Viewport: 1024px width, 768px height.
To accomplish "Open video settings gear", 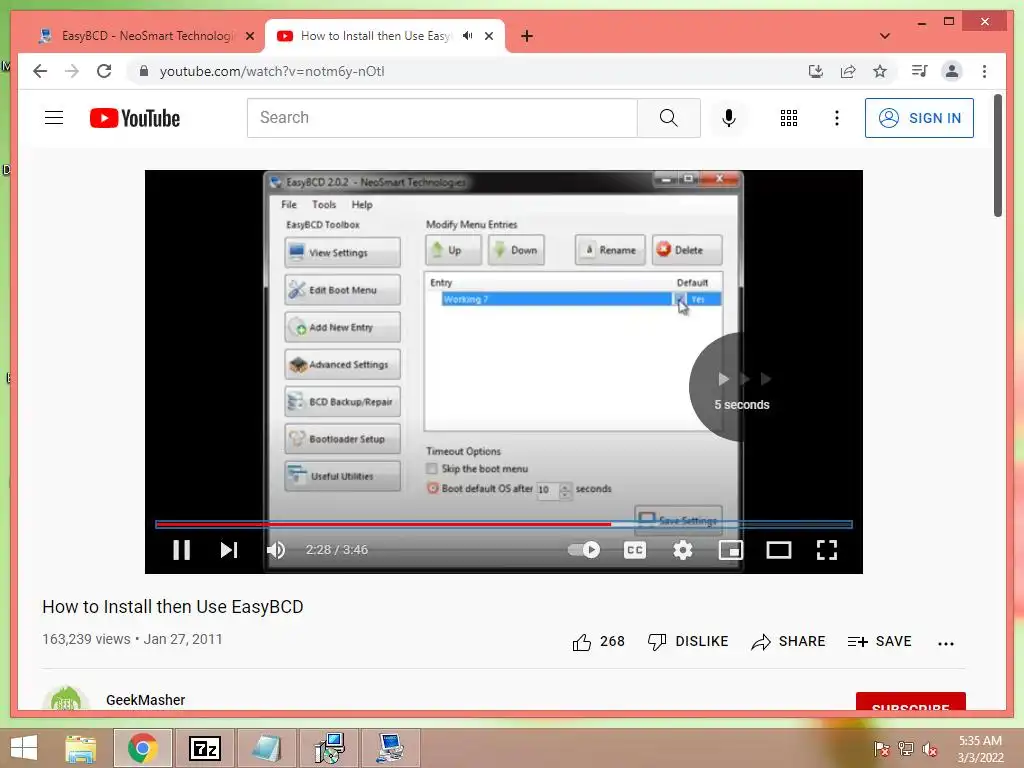I will [682, 550].
